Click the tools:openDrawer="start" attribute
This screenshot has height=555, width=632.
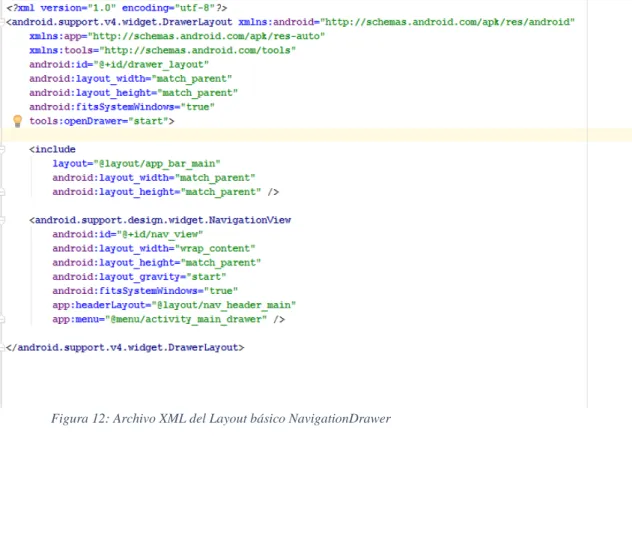coord(102,121)
